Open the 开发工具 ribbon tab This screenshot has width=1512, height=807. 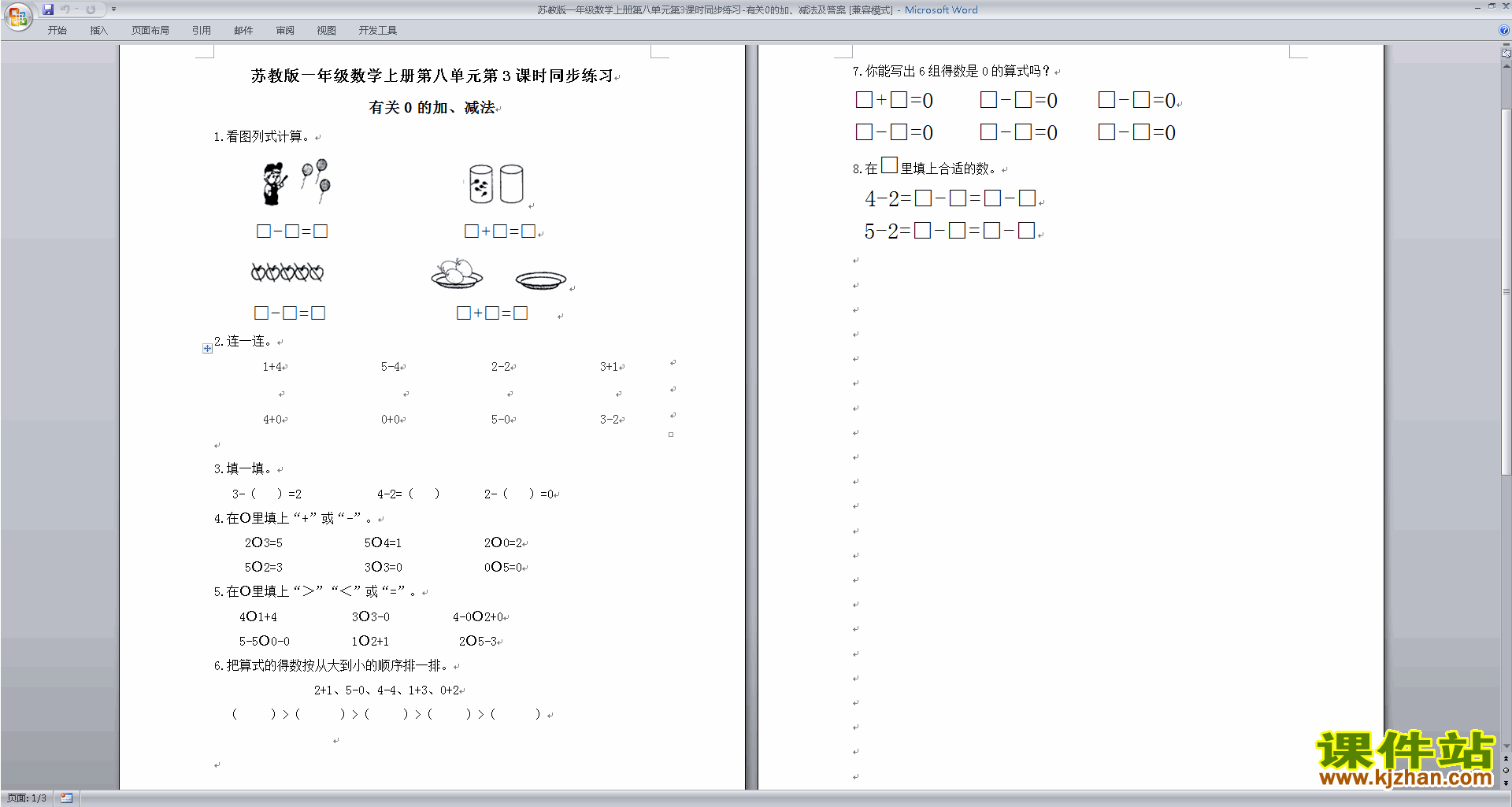click(377, 30)
